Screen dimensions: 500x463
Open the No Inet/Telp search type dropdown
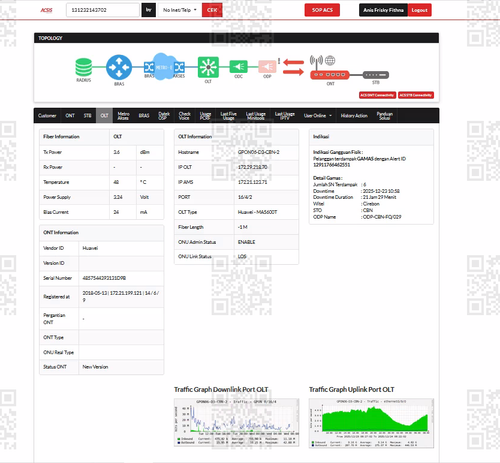(180, 10)
